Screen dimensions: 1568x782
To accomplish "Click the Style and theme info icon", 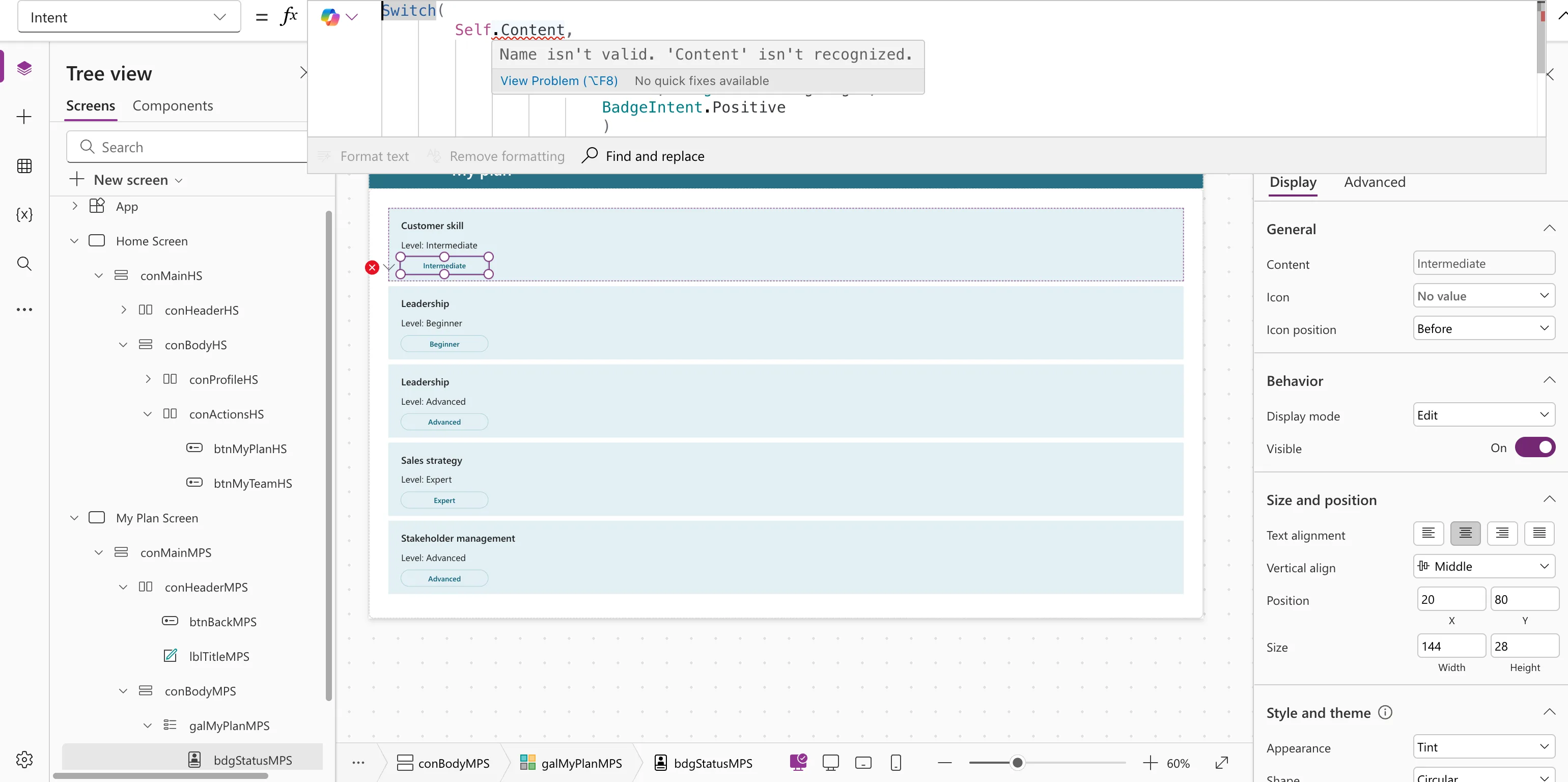I will pos(1385,712).
